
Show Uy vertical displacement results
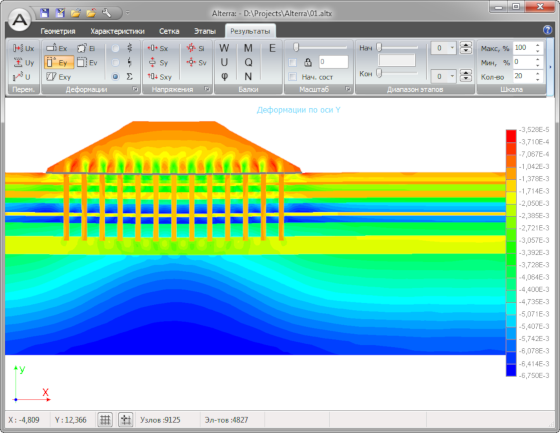click(x=23, y=63)
